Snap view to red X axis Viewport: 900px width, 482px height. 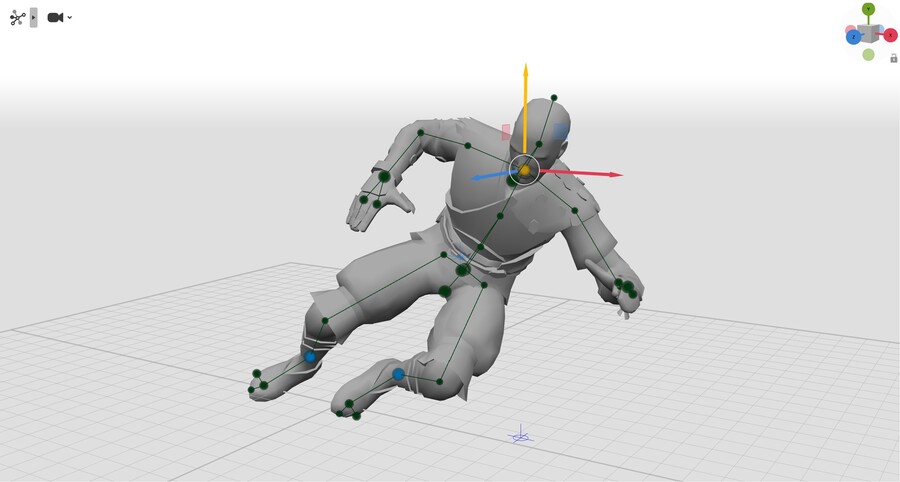pos(890,36)
